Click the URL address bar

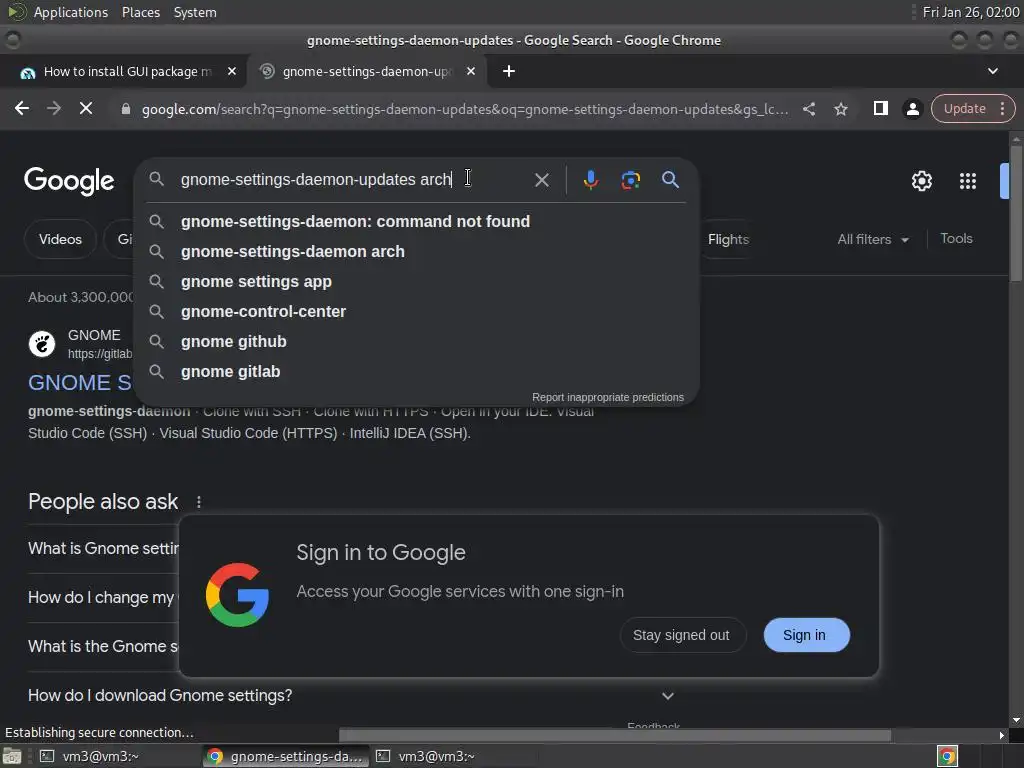(465, 109)
